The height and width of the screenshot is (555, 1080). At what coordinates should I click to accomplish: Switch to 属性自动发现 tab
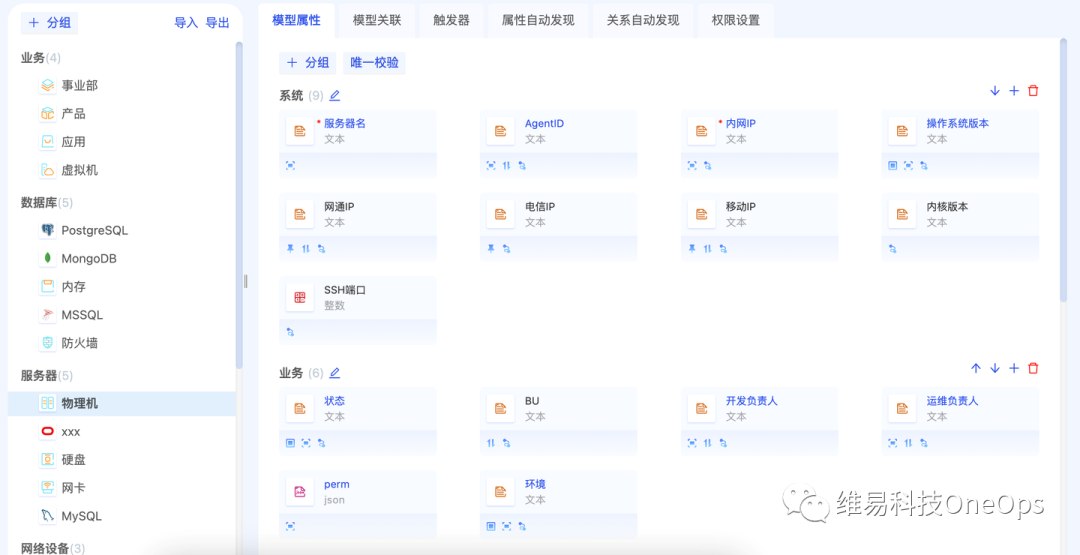(x=538, y=20)
